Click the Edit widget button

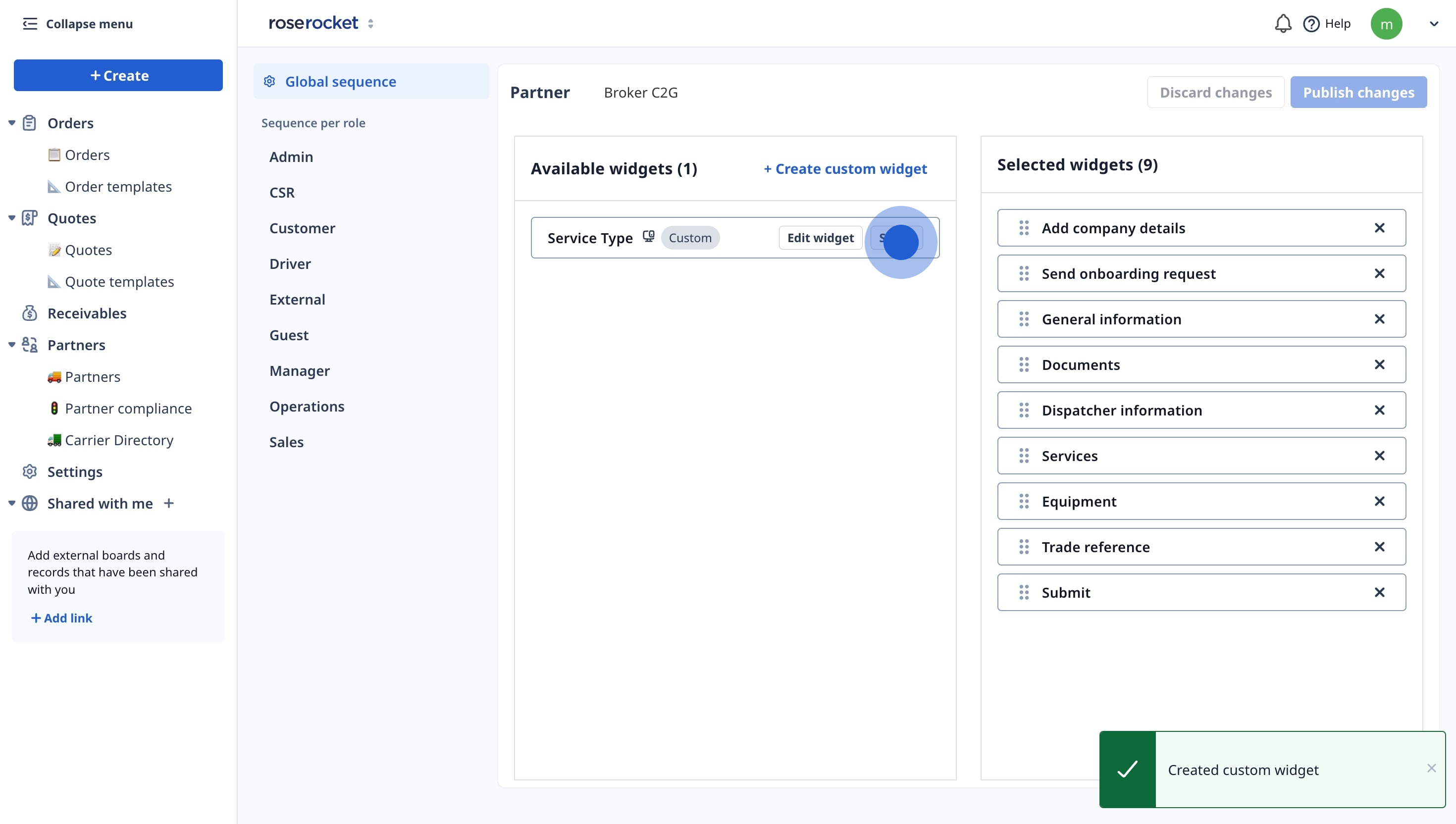tap(820, 238)
